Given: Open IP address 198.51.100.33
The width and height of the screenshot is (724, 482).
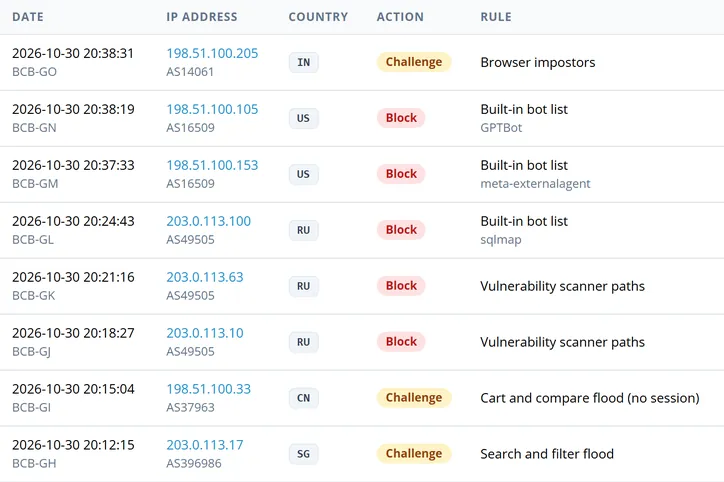Looking at the screenshot, I should pos(208,389).
